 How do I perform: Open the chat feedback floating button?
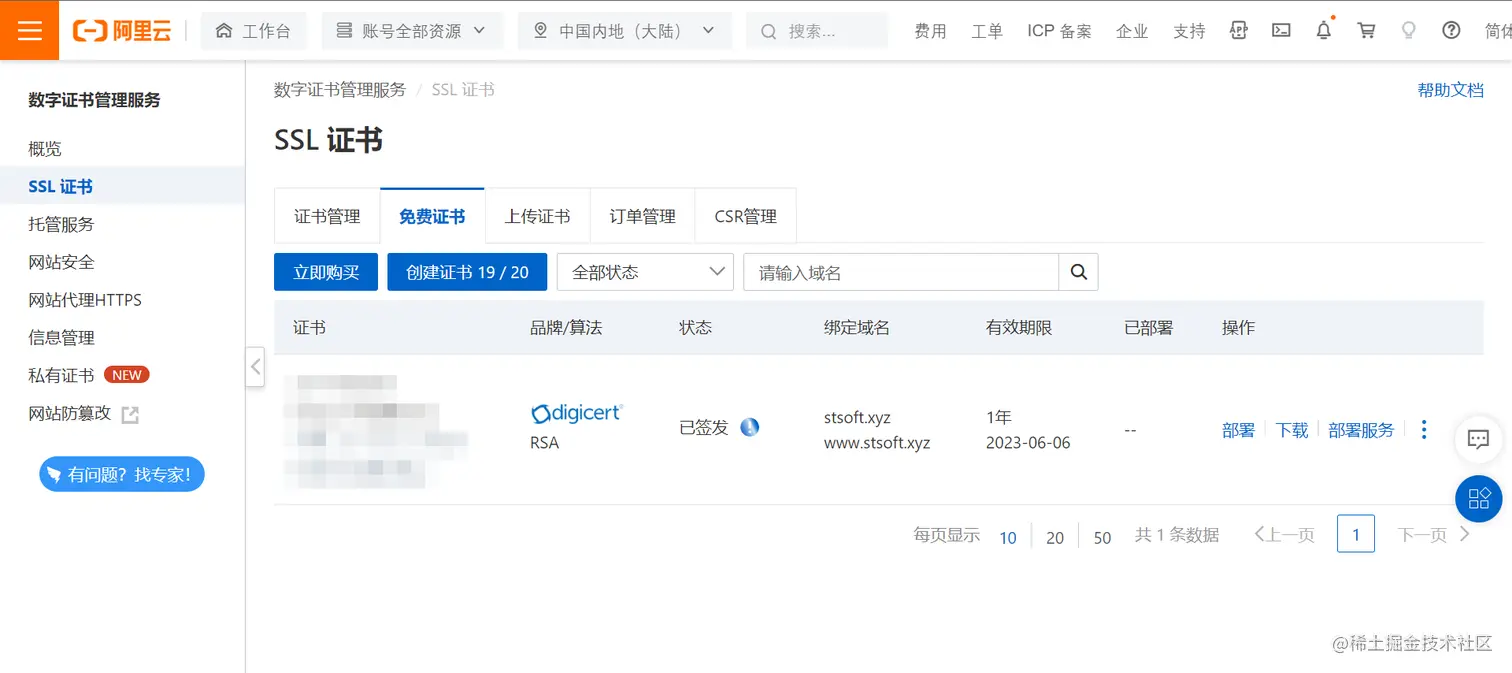click(1478, 438)
